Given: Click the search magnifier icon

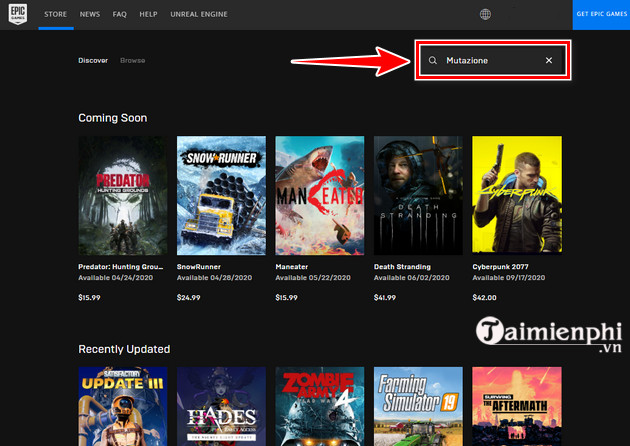Looking at the screenshot, I should point(433,60).
